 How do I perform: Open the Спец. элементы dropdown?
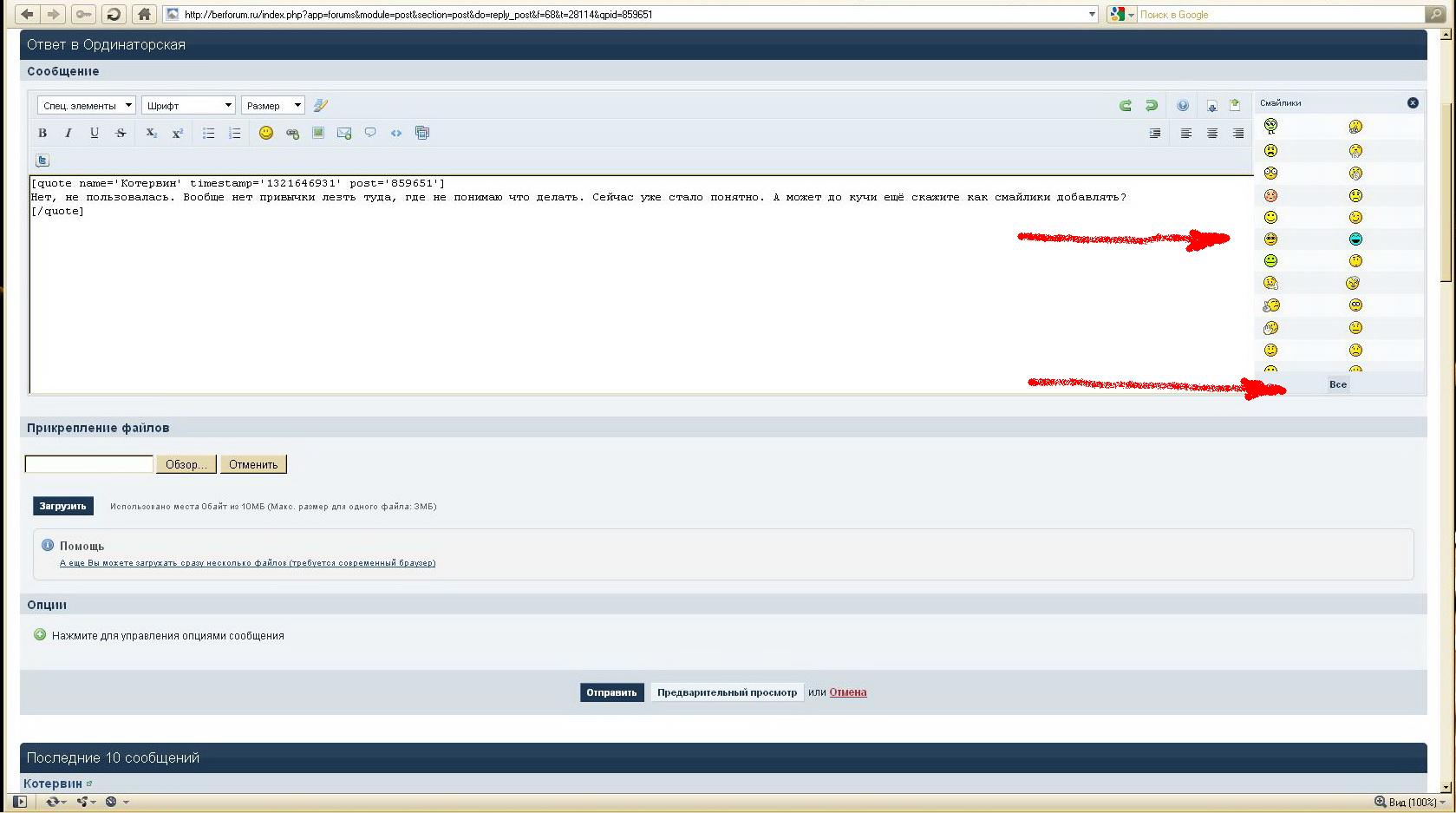pos(86,105)
